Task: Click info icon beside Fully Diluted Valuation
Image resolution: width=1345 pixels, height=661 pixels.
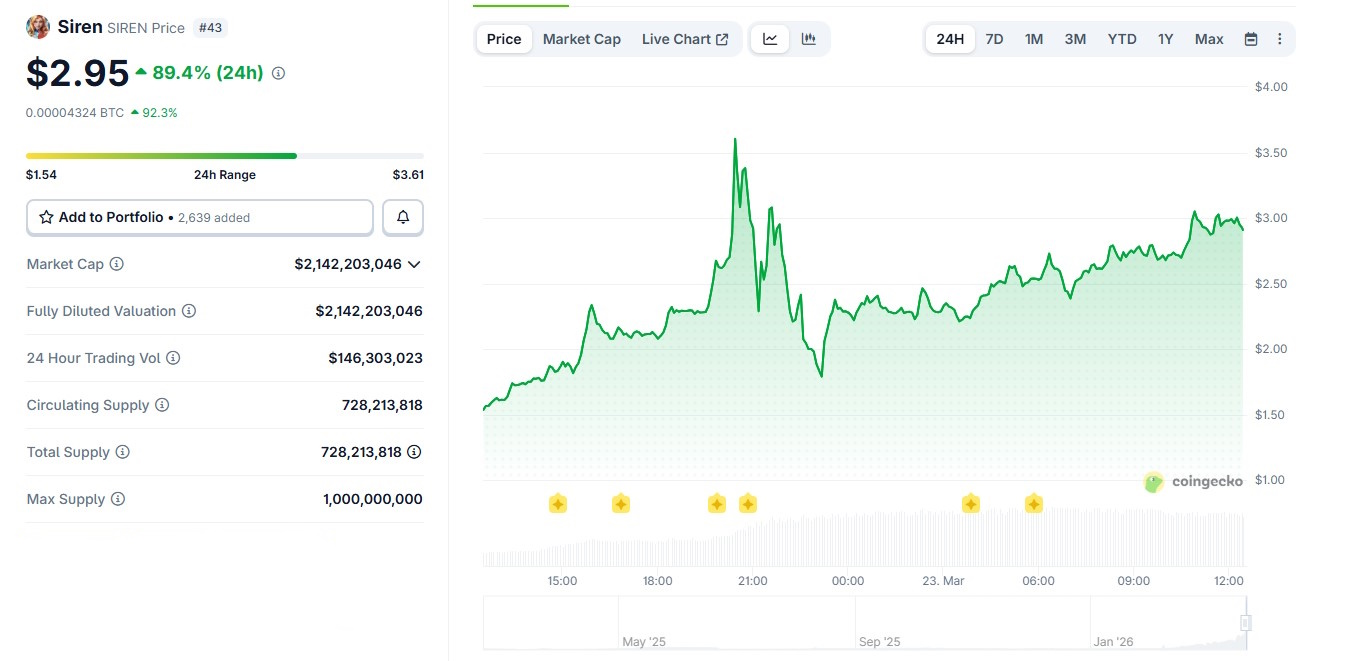Action: tap(189, 311)
